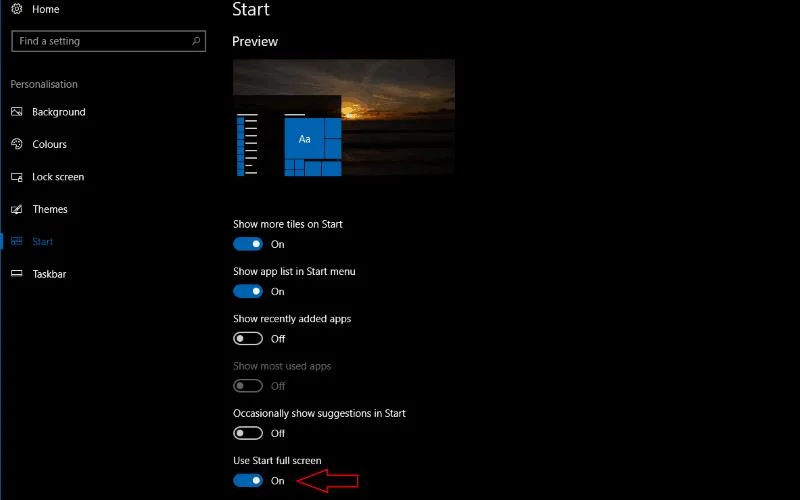
Task: Click the Personalisation heading
Action: 44,84
